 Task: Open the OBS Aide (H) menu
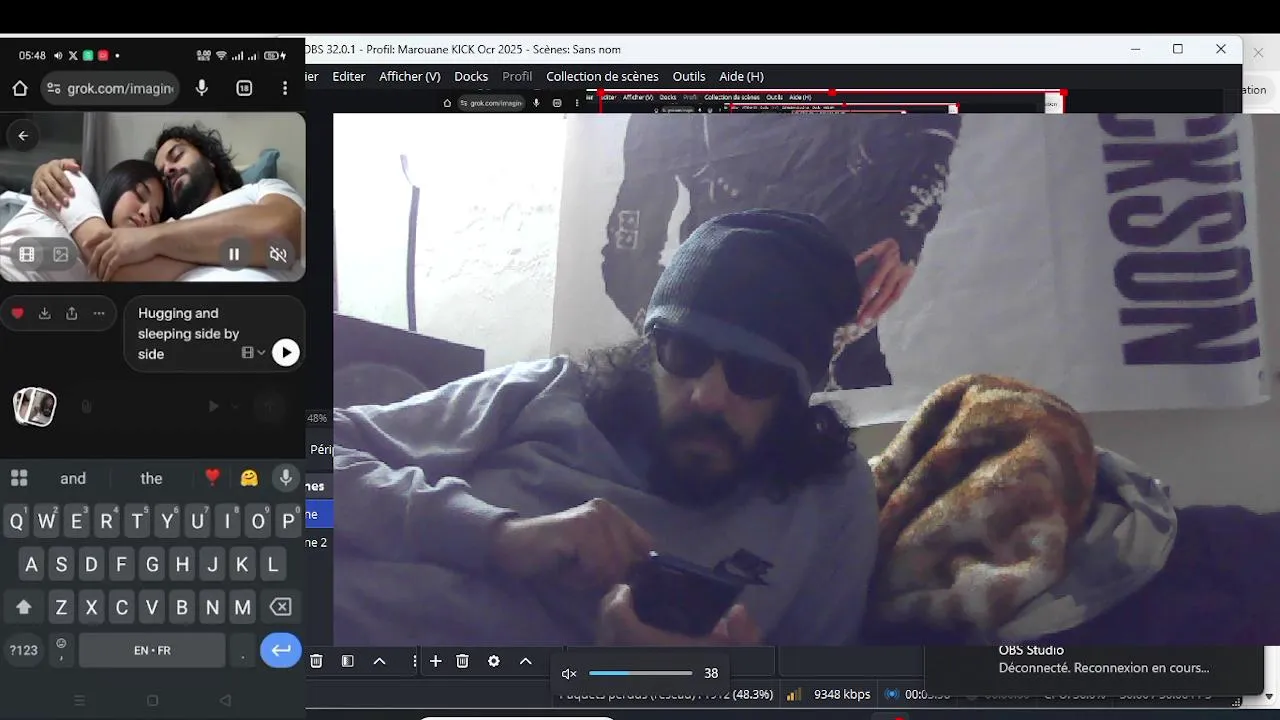pyautogui.click(x=741, y=76)
